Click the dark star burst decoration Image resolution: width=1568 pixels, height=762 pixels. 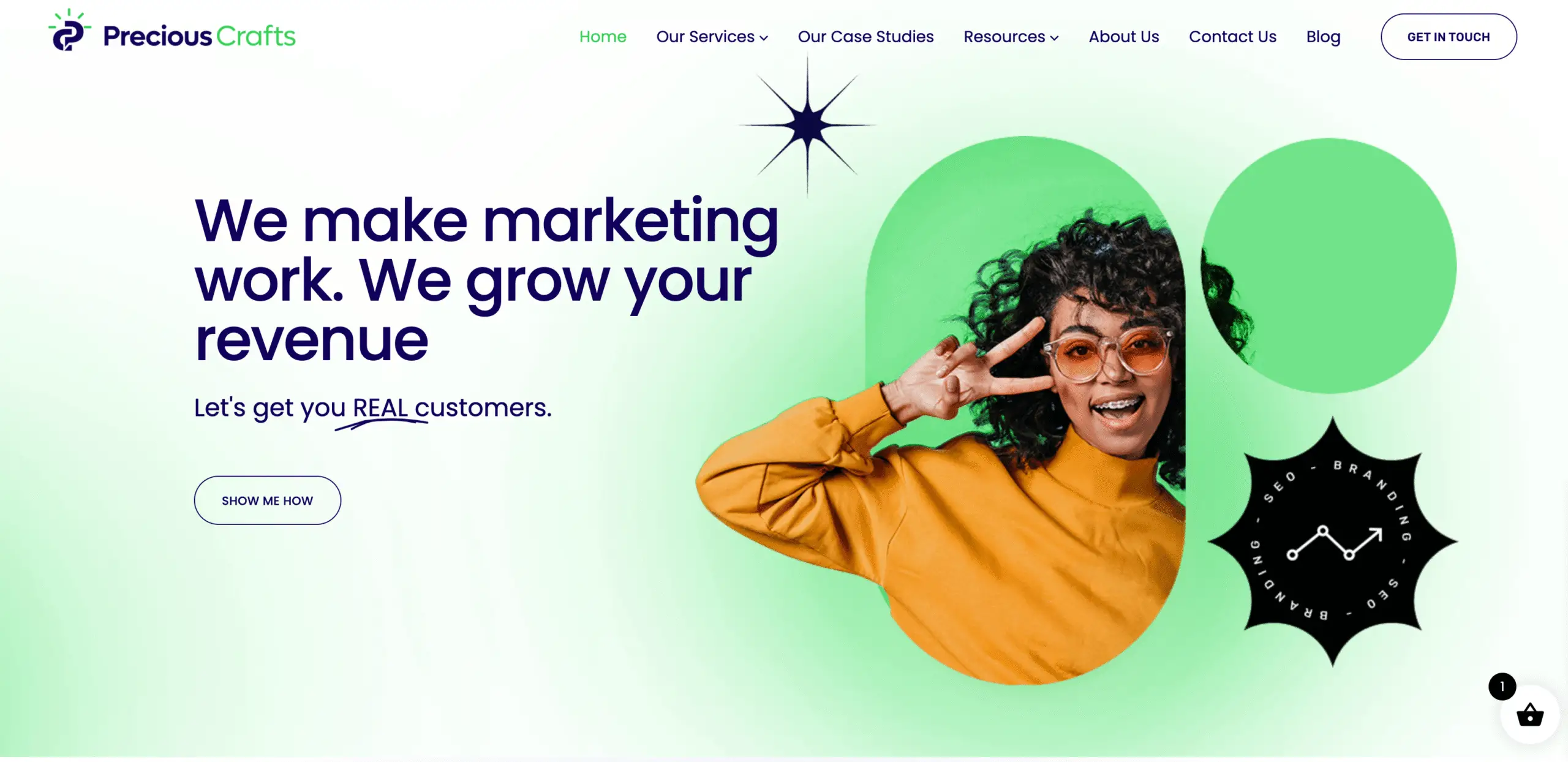click(x=807, y=125)
